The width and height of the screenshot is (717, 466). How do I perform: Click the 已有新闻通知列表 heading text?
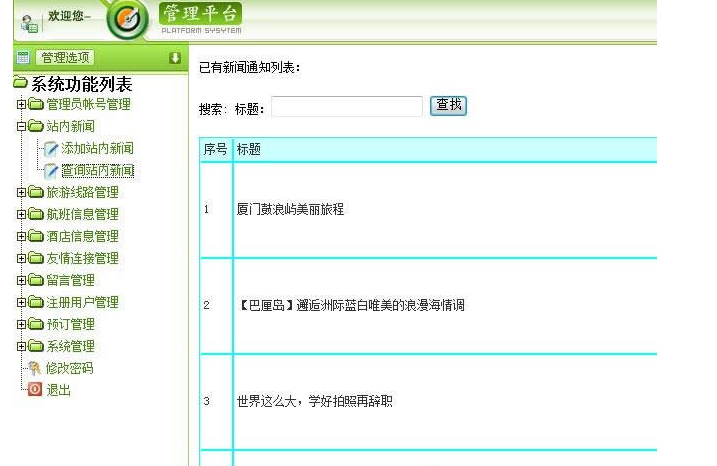pos(249,68)
